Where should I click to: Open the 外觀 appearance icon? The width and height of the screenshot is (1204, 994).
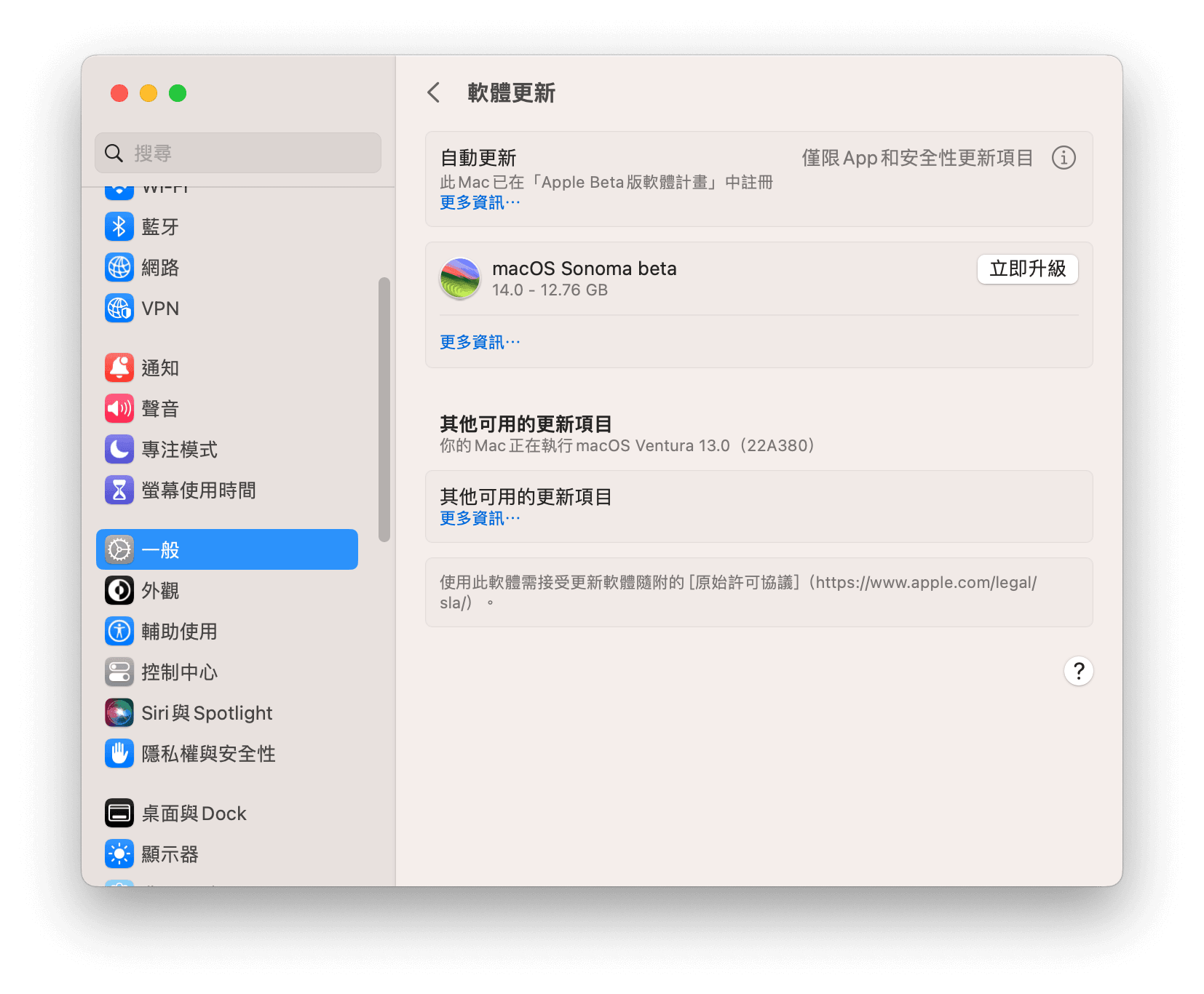[119, 590]
